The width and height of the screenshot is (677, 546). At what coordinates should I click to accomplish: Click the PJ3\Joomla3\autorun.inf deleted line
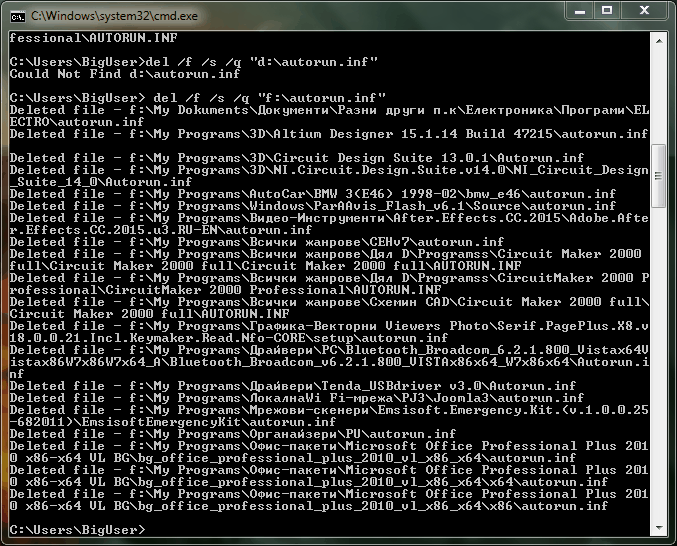pos(297,398)
